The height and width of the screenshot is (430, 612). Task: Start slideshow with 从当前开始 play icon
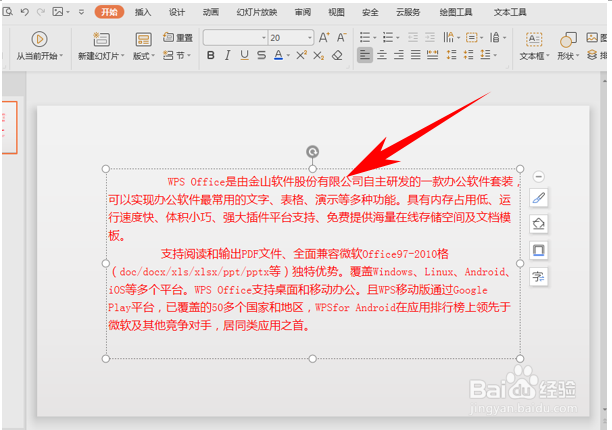pos(39,39)
